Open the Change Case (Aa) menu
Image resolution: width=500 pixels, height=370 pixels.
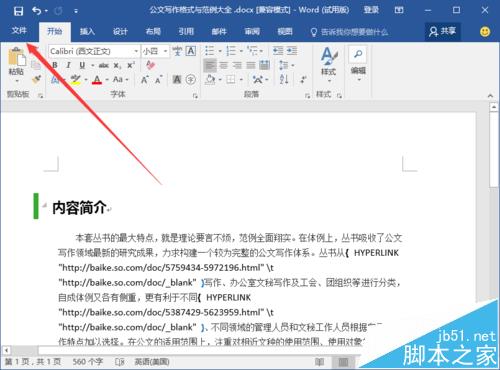(120, 79)
